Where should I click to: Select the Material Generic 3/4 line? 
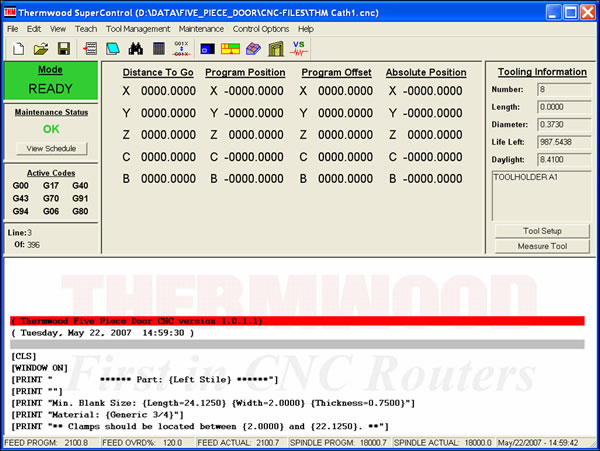[98, 415]
